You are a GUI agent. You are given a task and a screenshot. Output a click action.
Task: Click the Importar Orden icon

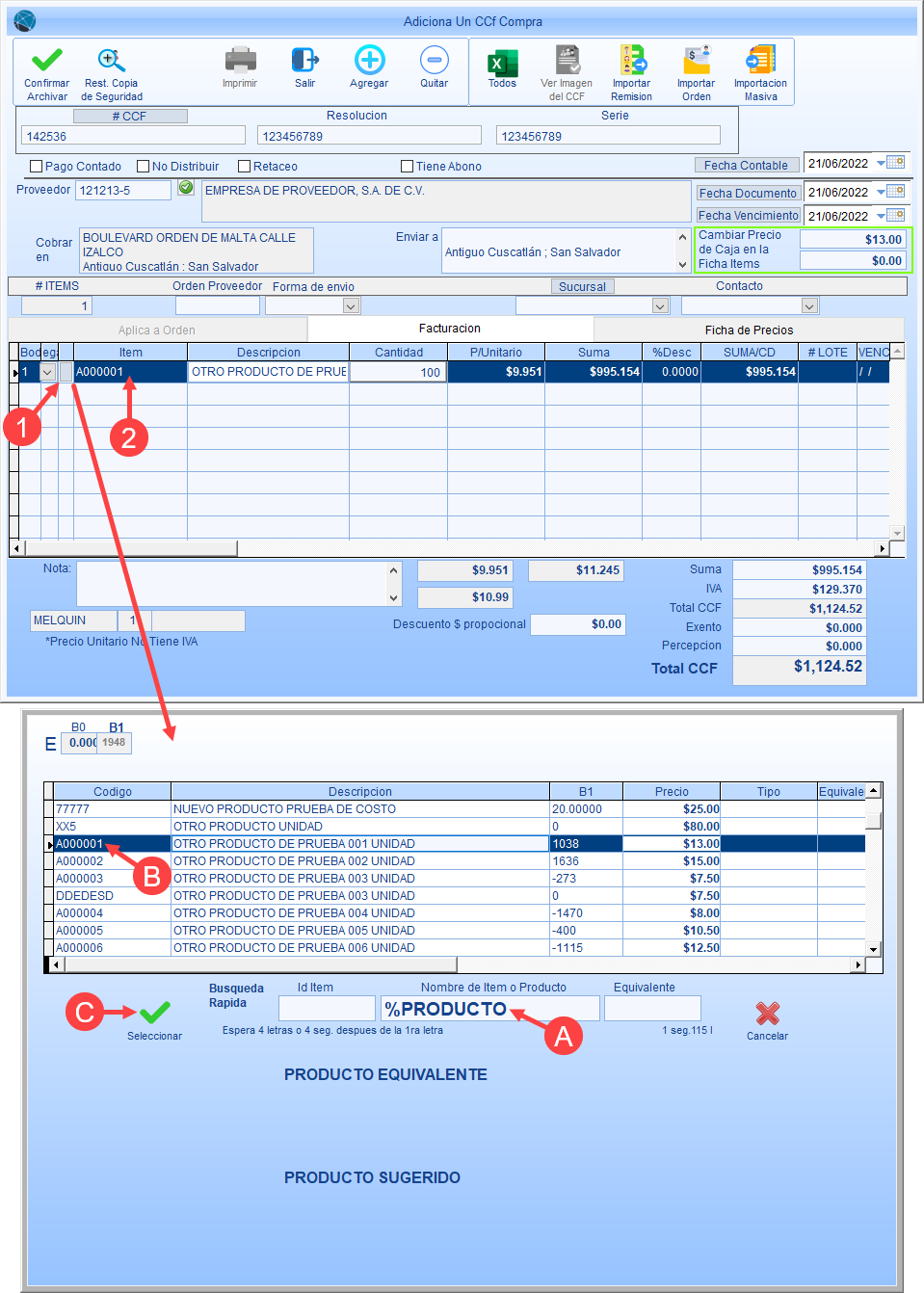coord(697,61)
